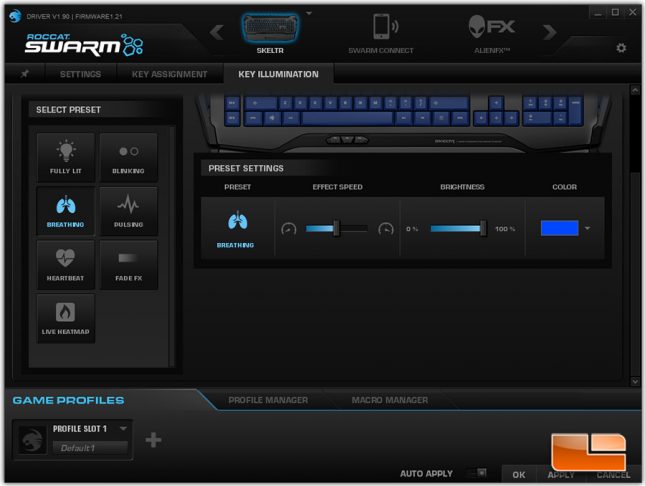Select the Blinking preset

[x=129, y=157]
